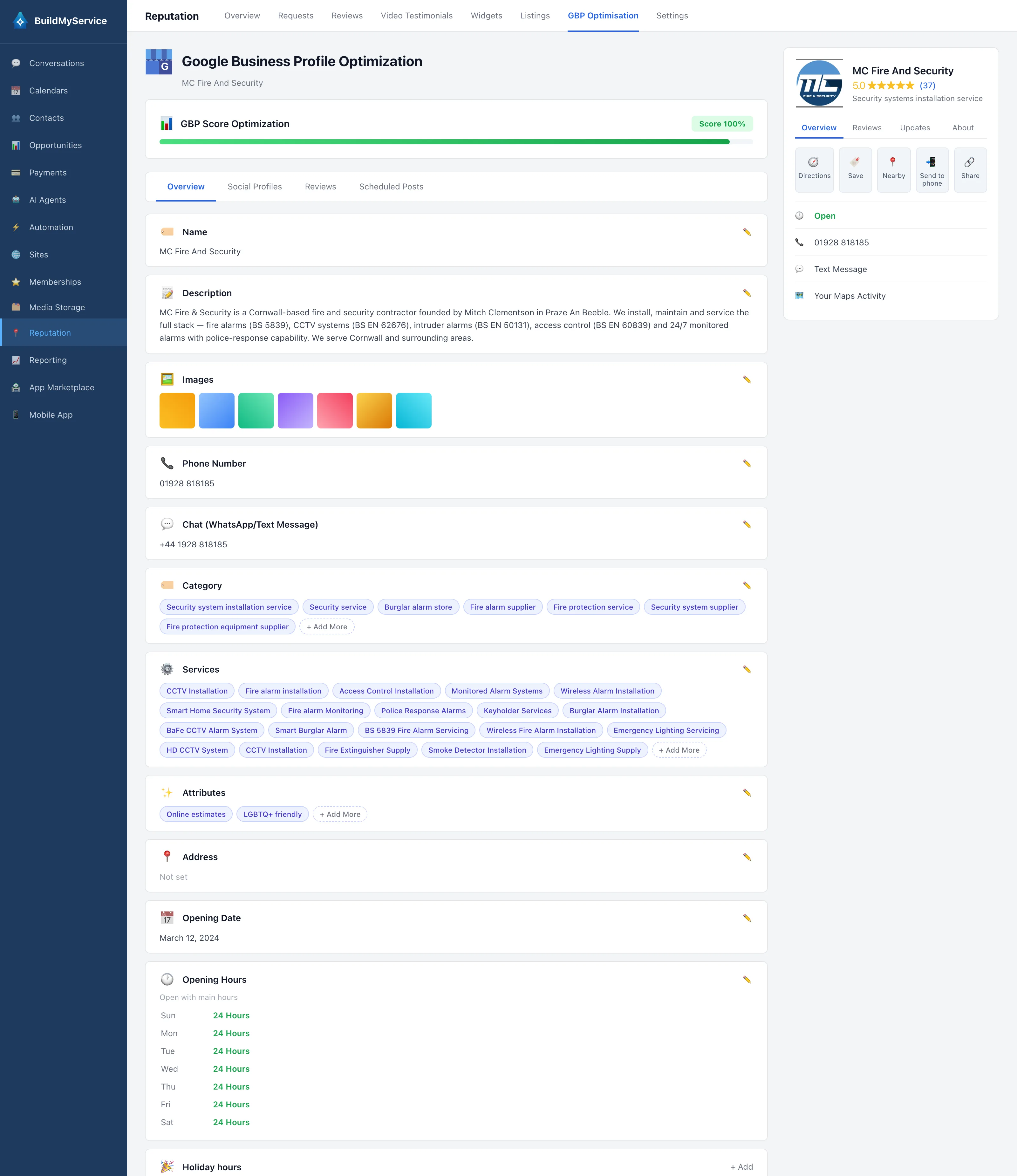Click the Send to phone icon

[x=932, y=170]
